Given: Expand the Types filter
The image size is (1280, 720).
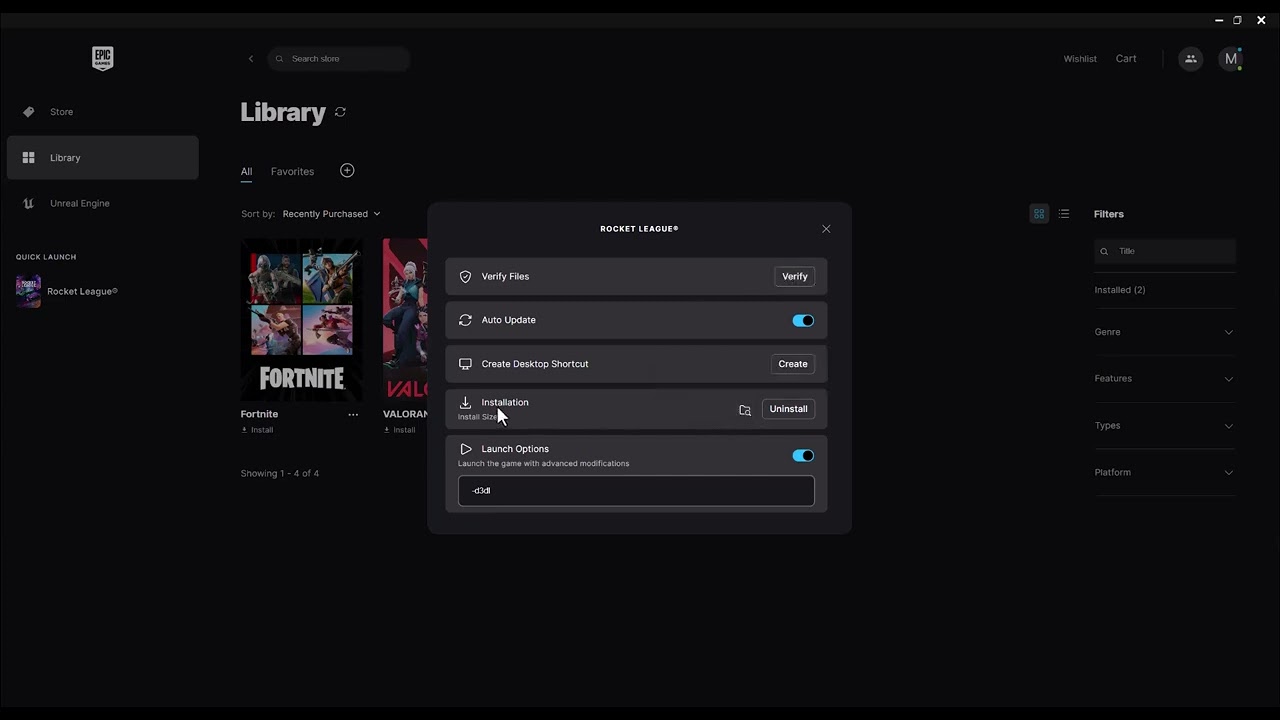Looking at the screenshot, I should click(1164, 426).
